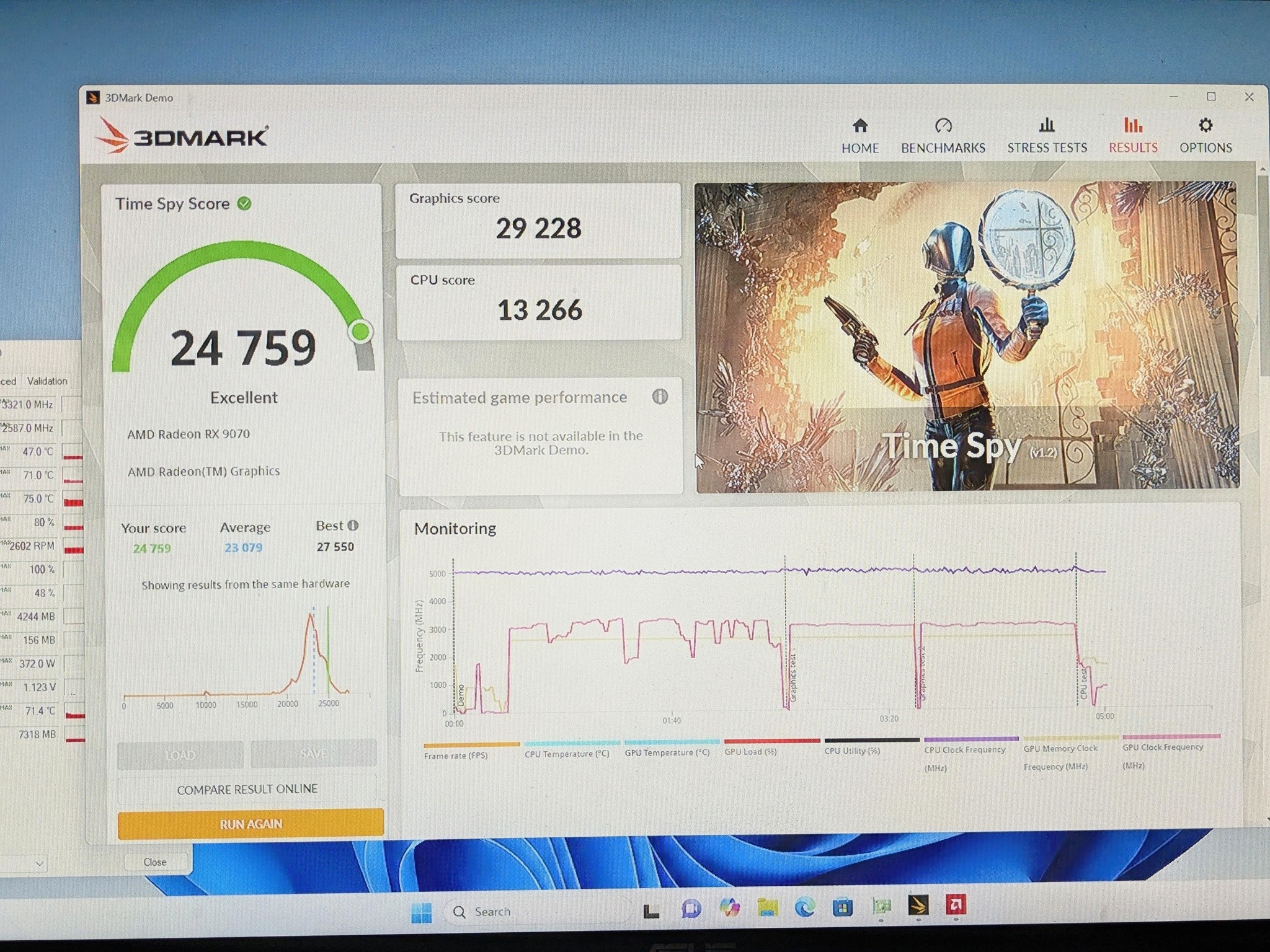The image size is (1270, 952).
Task: Click the Best score 27 550
Action: pos(335,547)
